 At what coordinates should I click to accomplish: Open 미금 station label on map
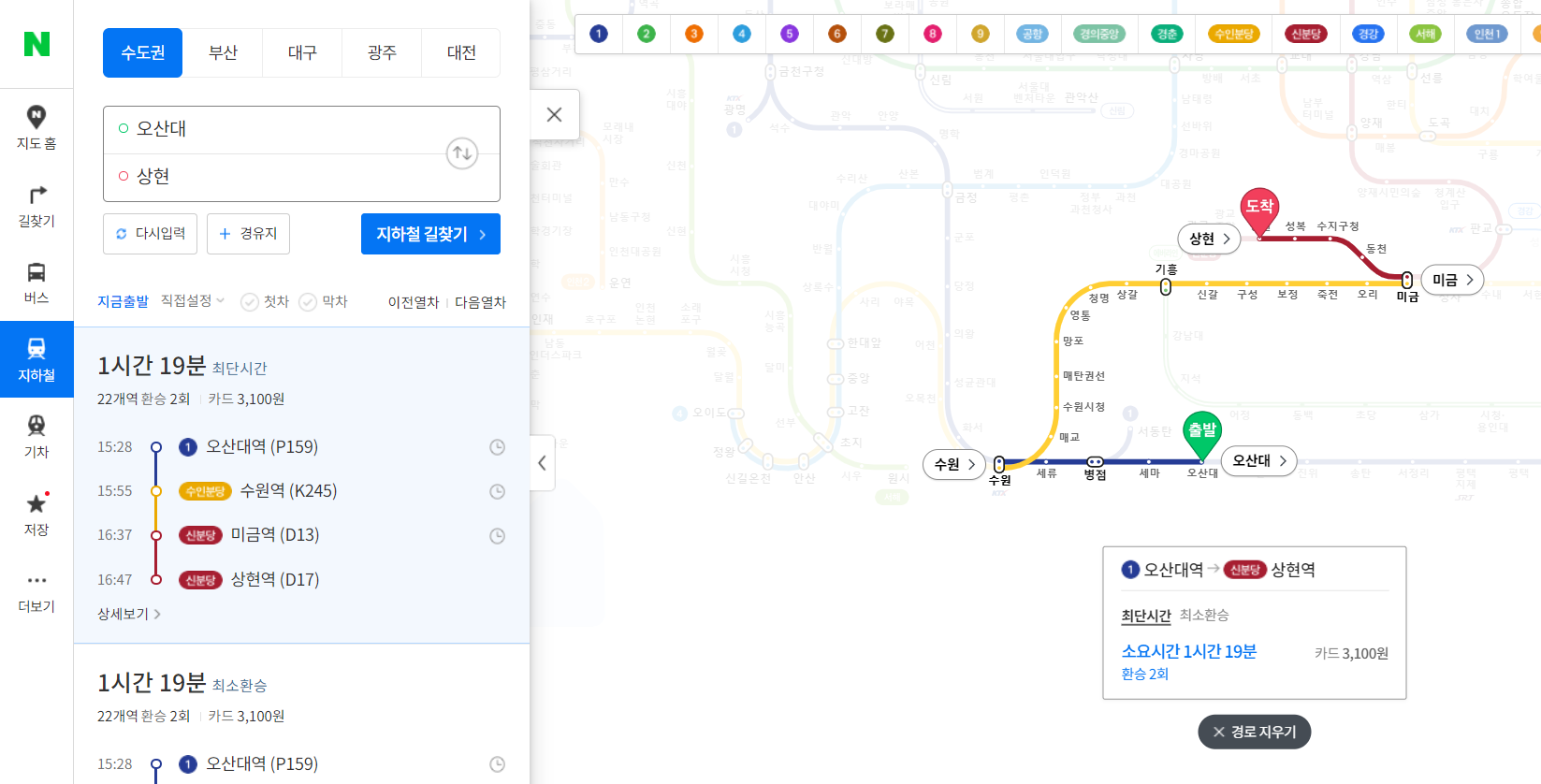1452,280
